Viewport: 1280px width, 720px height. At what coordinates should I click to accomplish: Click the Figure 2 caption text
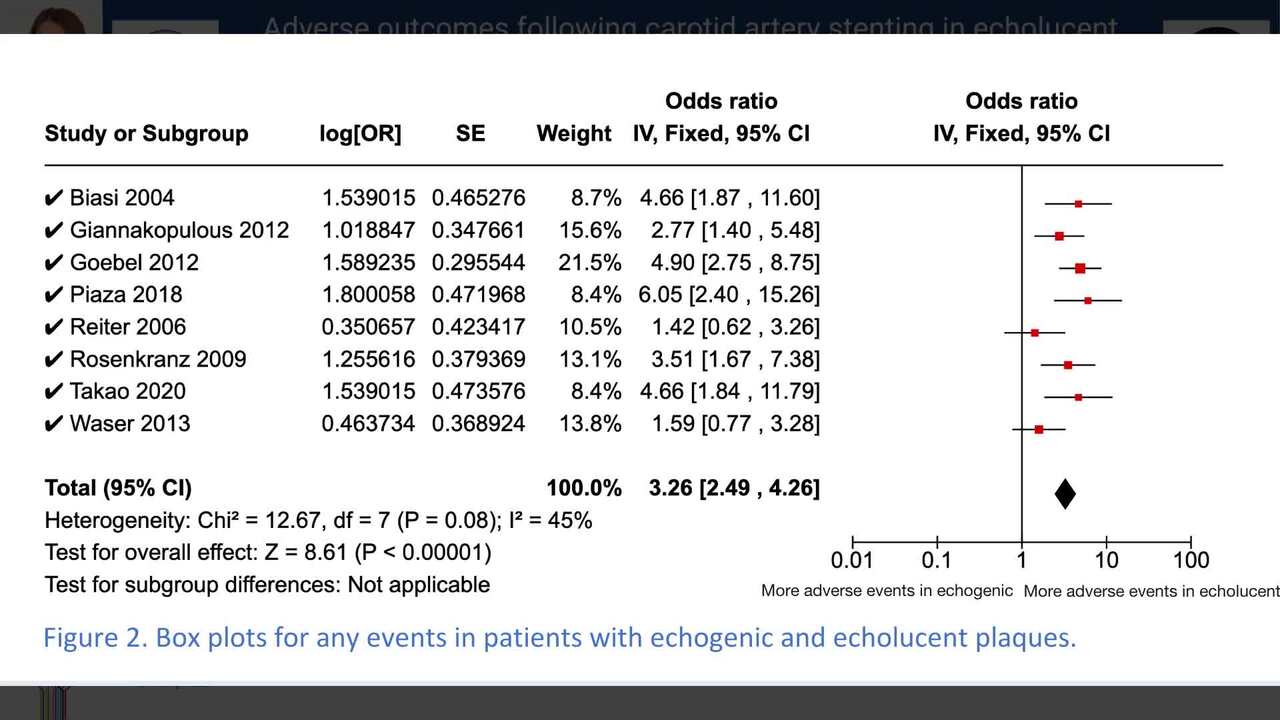[559, 638]
